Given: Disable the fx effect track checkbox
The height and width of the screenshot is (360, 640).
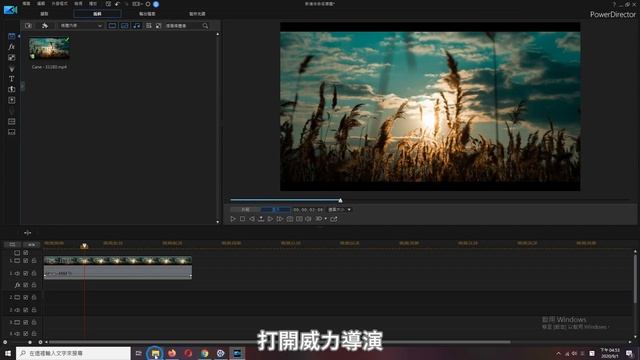Looking at the screenshot, I should (x=26, y=285).
